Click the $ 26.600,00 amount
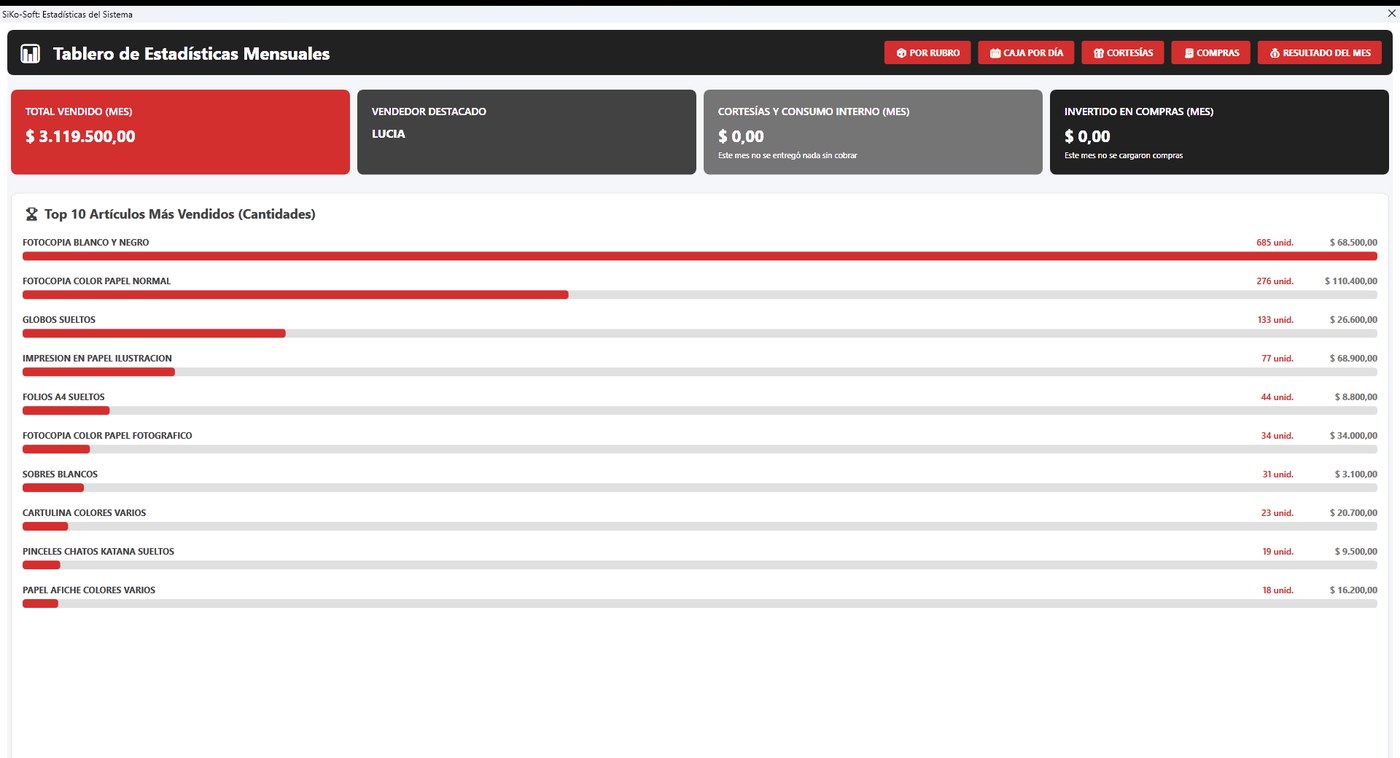 [1353, 320]
